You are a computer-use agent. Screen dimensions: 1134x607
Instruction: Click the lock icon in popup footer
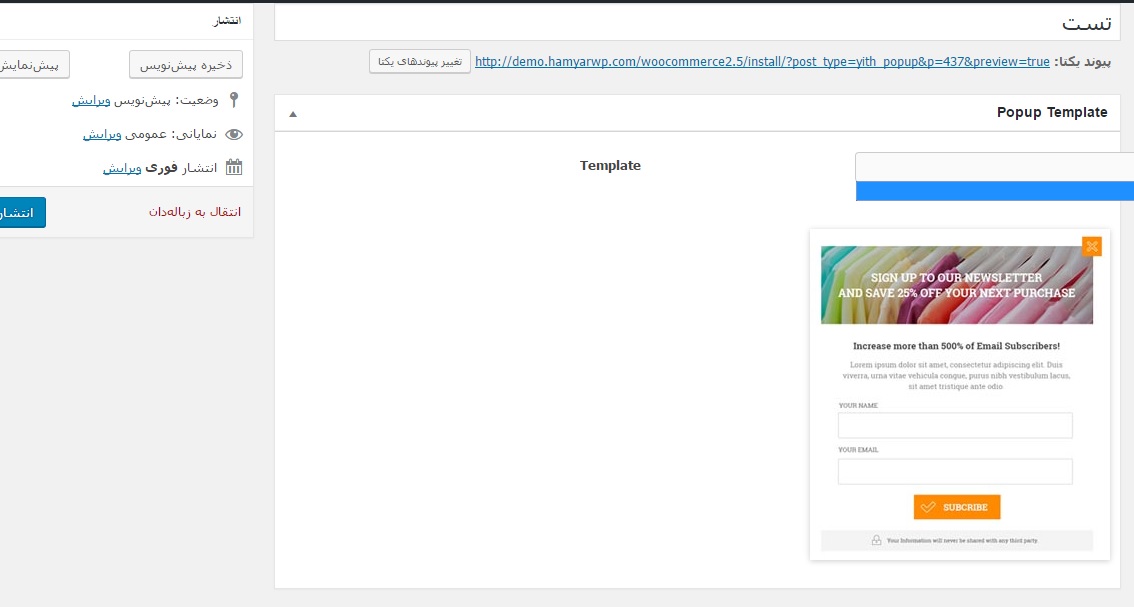tap(876, 540)
